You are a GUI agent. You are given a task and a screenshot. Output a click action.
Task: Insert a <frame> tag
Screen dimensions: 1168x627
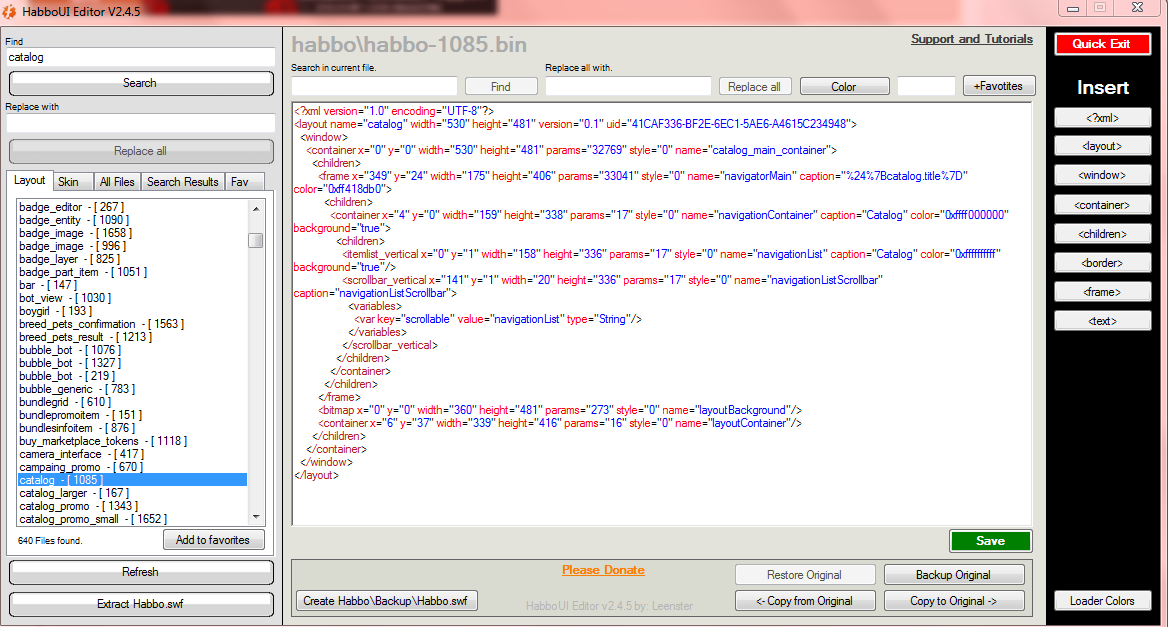(1102, 293)
